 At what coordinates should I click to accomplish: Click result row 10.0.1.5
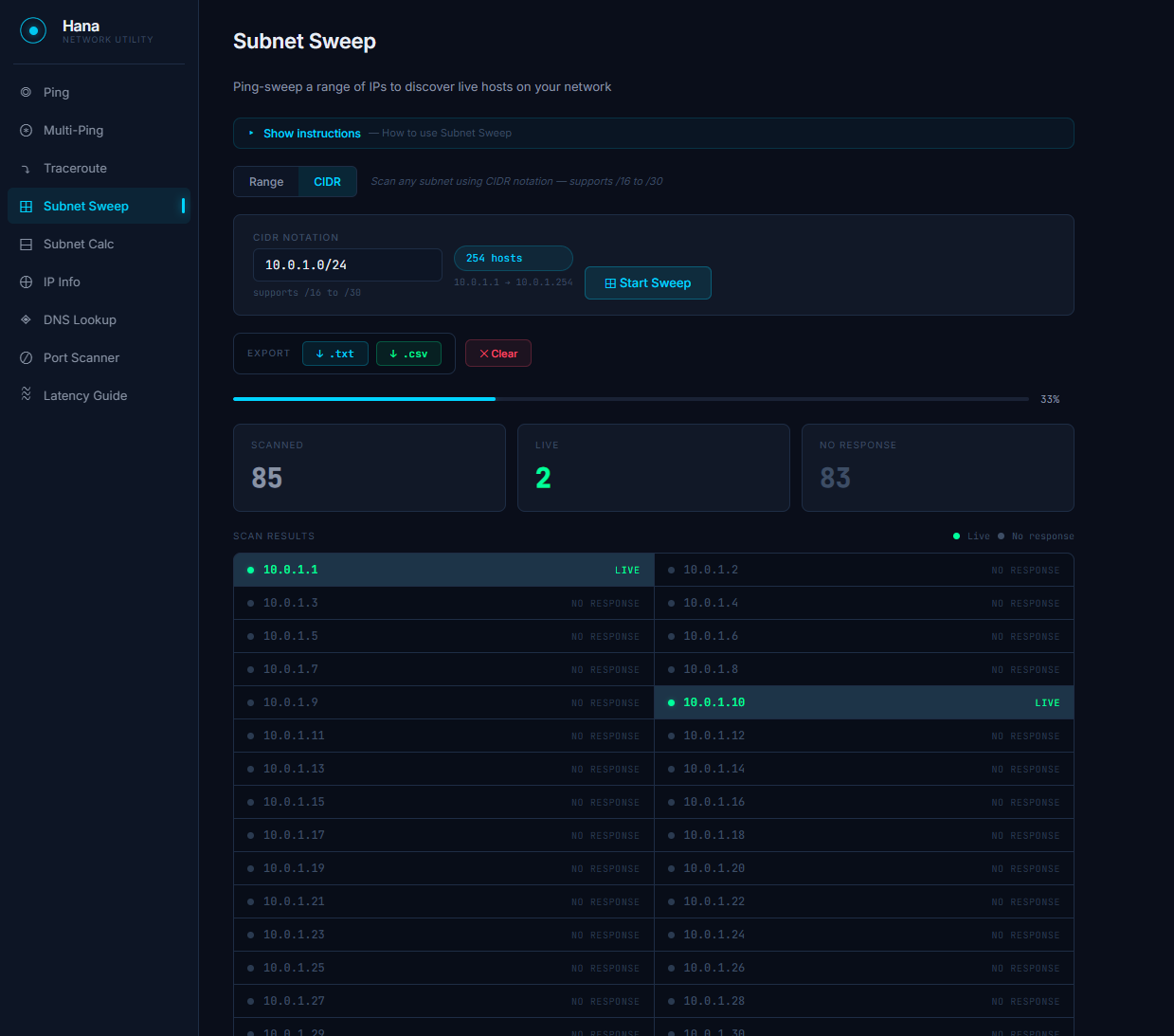click(x=443, y=636)
